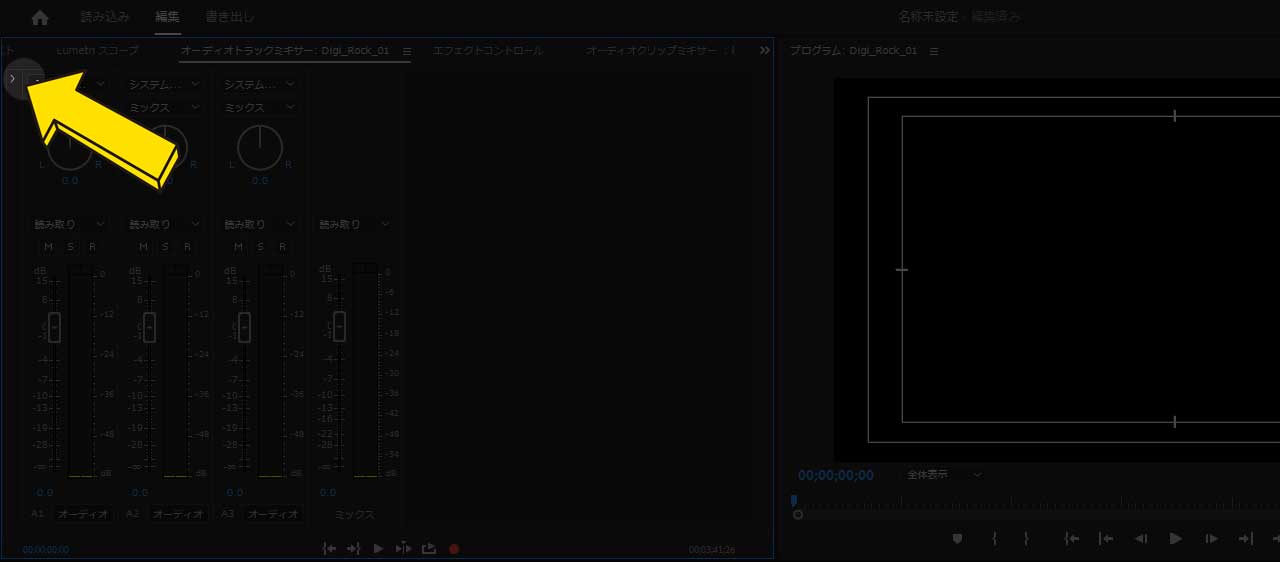The height and width of the screenshot is (562, 1280).
Task: Mute audio track A1
Action: (x=48, y=247)
